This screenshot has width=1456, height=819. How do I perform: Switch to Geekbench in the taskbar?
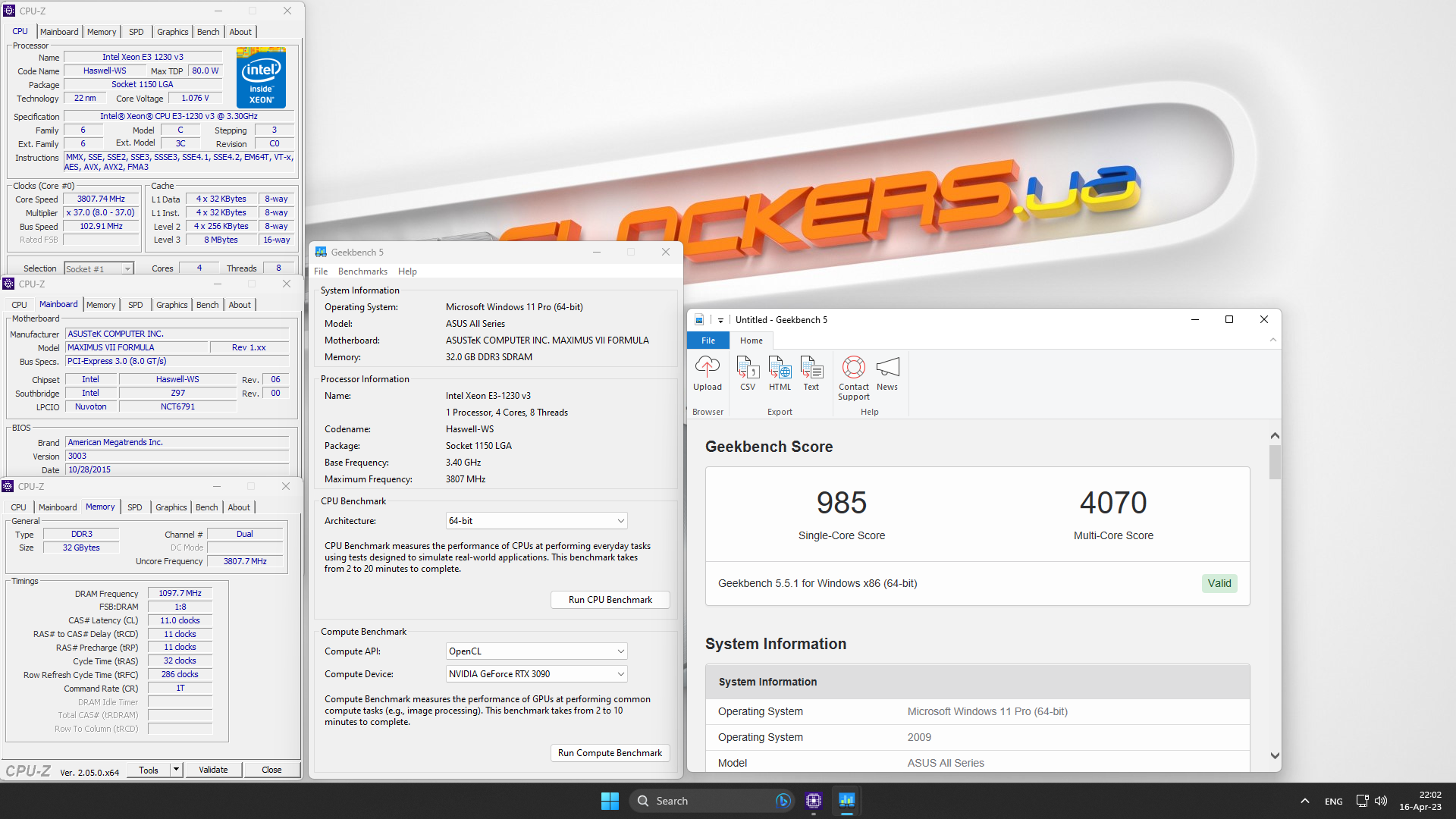coord(846,801)
